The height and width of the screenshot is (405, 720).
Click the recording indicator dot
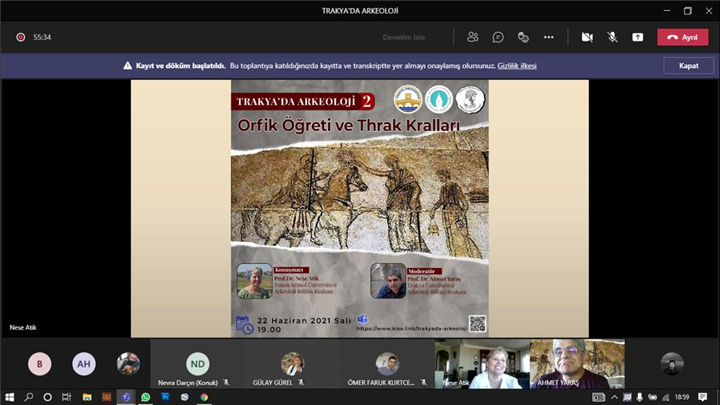pyautogui.click(x=21, y=37)
